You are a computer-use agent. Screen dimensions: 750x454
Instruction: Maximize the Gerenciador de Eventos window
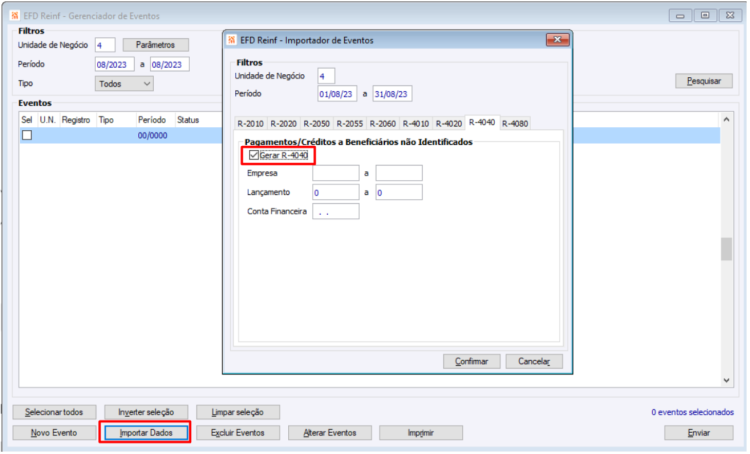point(705,16)
